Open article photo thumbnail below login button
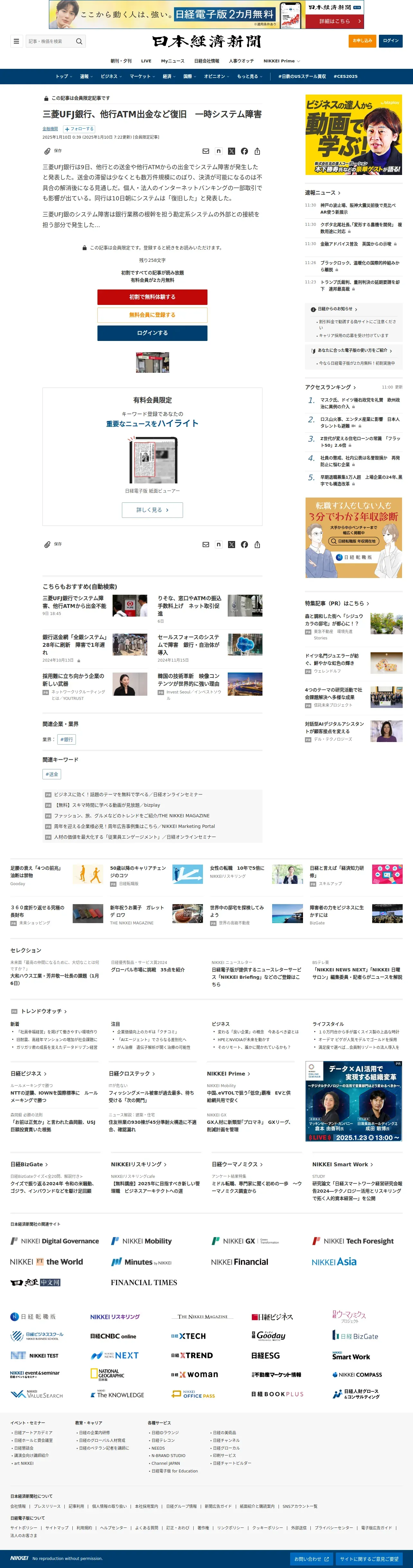The image size is (413, 1568). [x=152, y=362]
